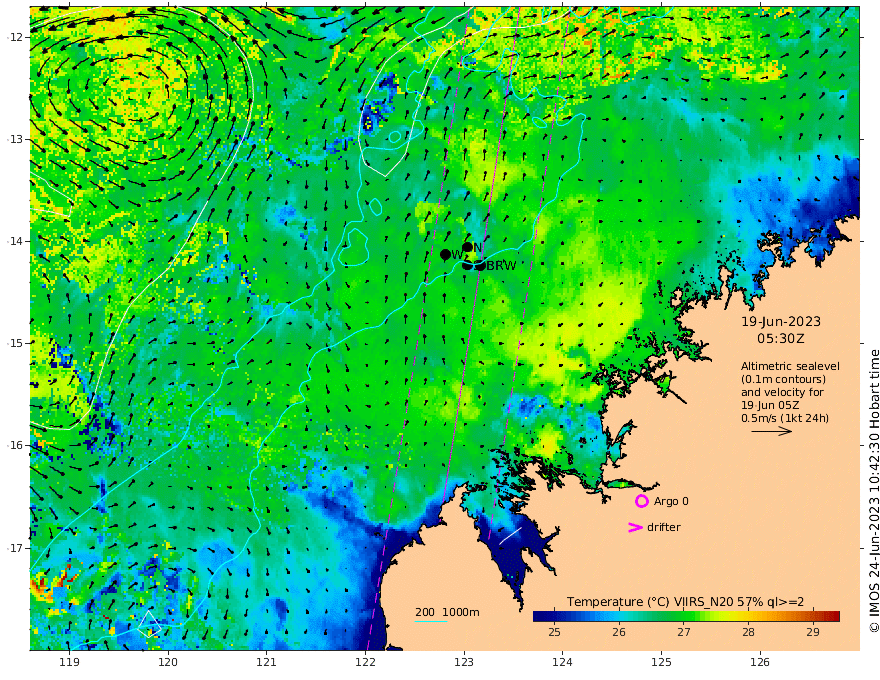The height and width of the screenshot is (680, 880).
Task: Click longitude axis label 126
Action: [760, 662]
